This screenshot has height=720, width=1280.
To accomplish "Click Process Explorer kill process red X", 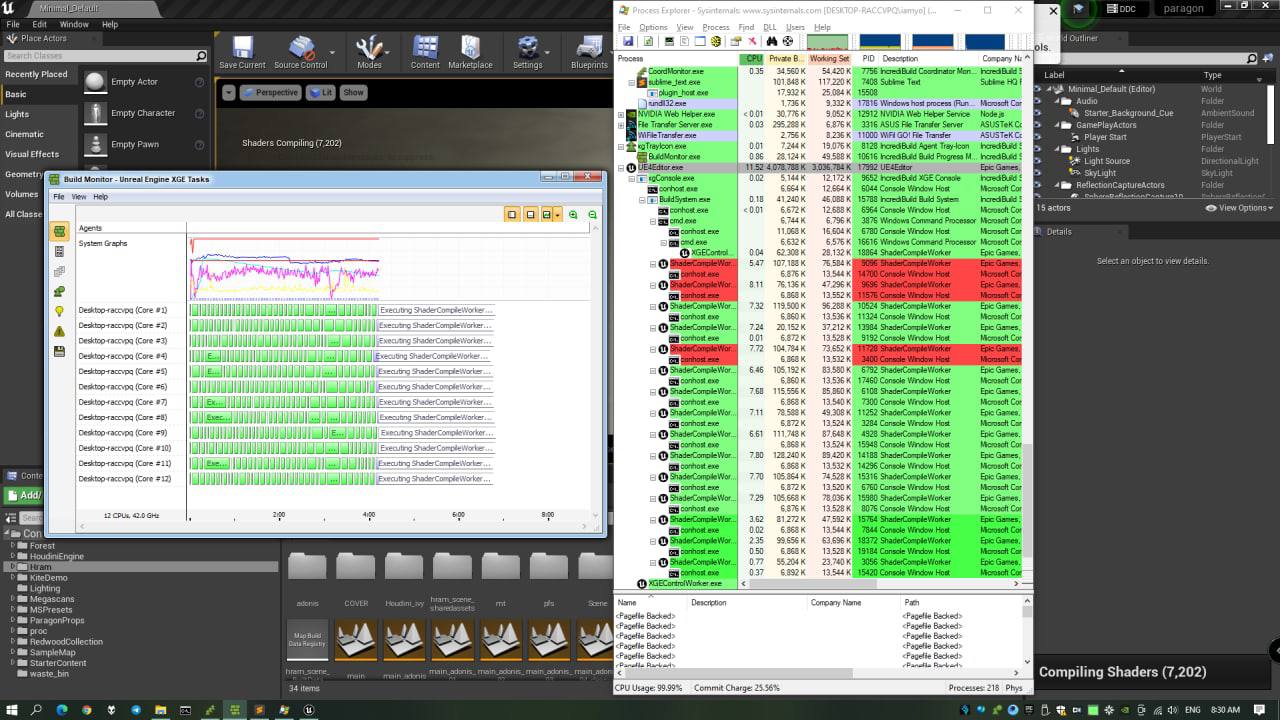I will pyautogui.click(x=752, y=41).
